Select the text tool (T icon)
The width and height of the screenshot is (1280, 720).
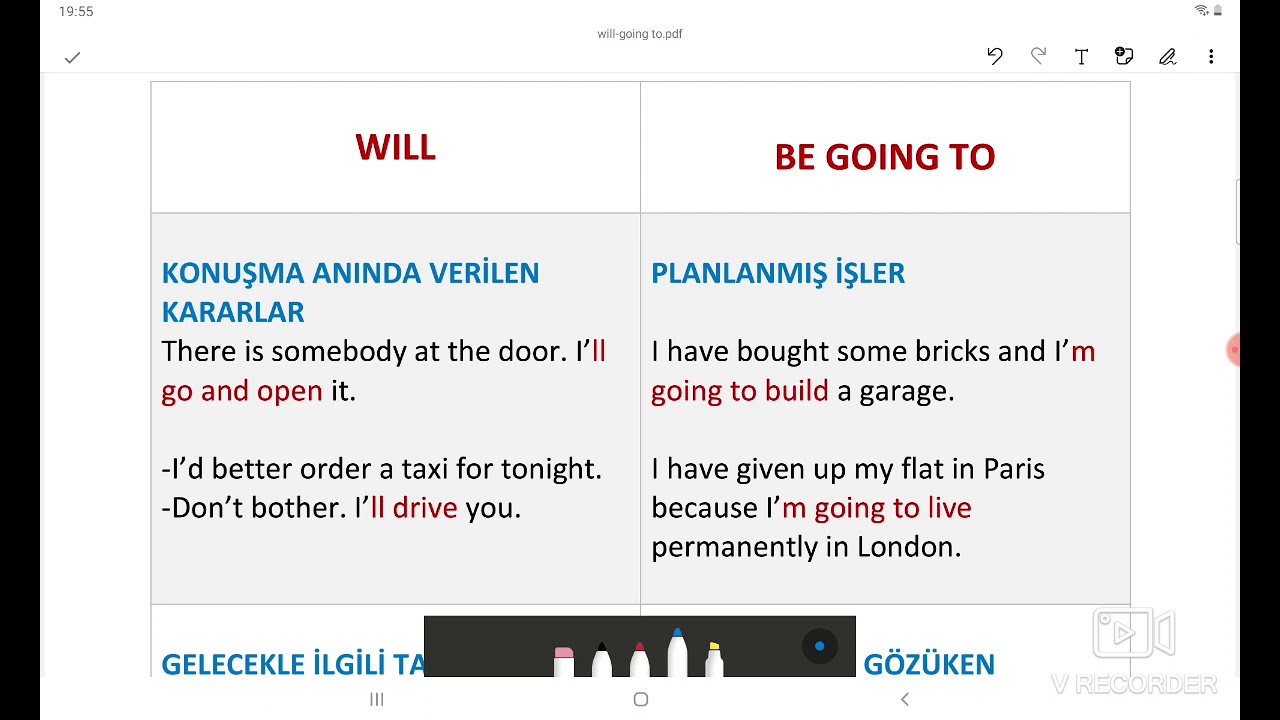click(x=1081, y=57)
